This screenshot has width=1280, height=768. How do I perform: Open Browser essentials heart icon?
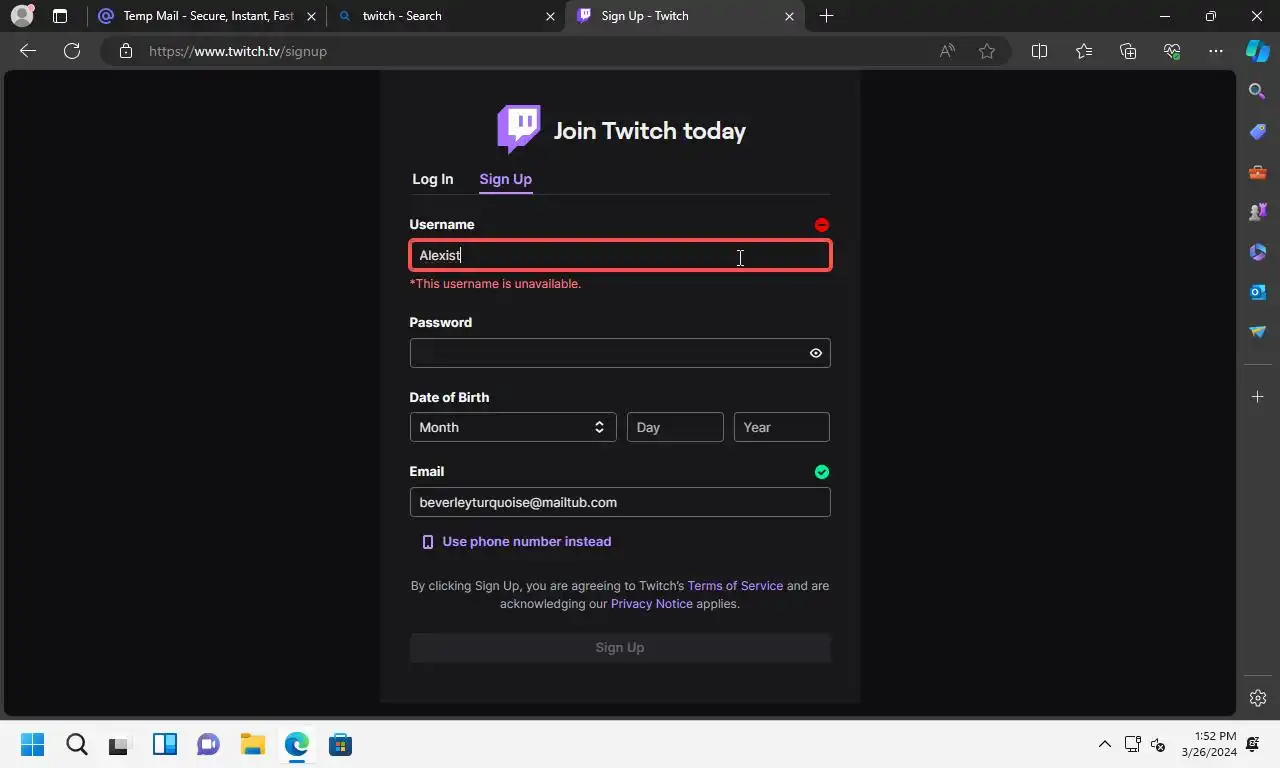click(x=1172, y=51)
